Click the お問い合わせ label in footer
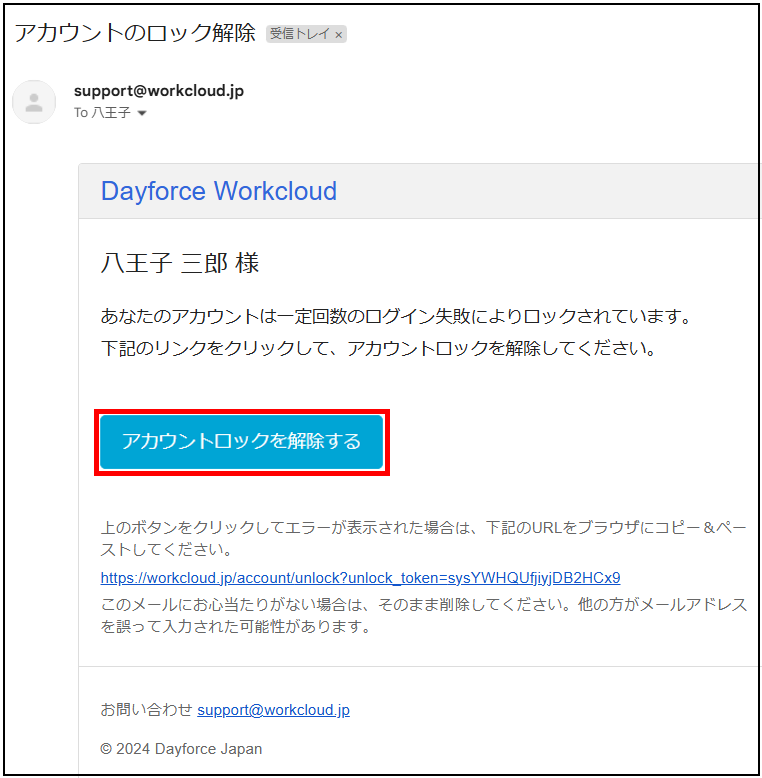The image size is (762, 778). pyautogui.click(x=146, y=710)
